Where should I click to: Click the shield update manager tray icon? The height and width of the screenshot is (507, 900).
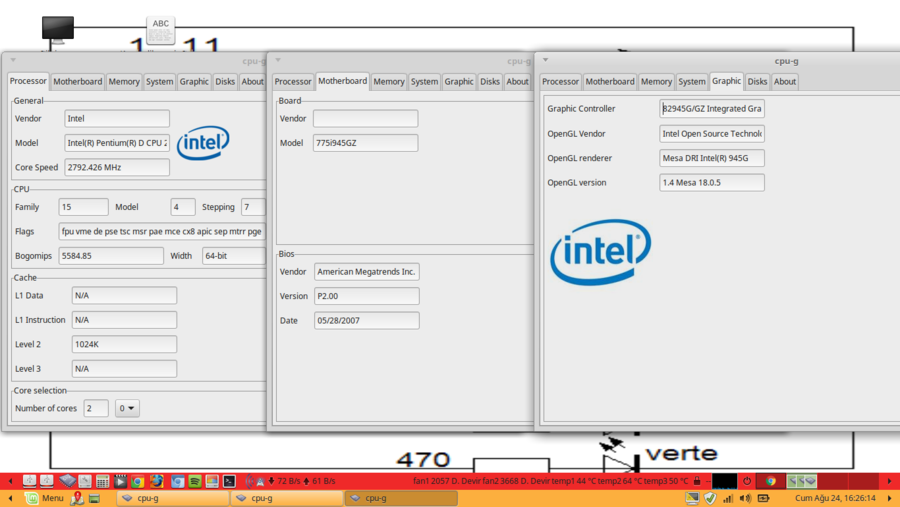(x=710, y=498)
